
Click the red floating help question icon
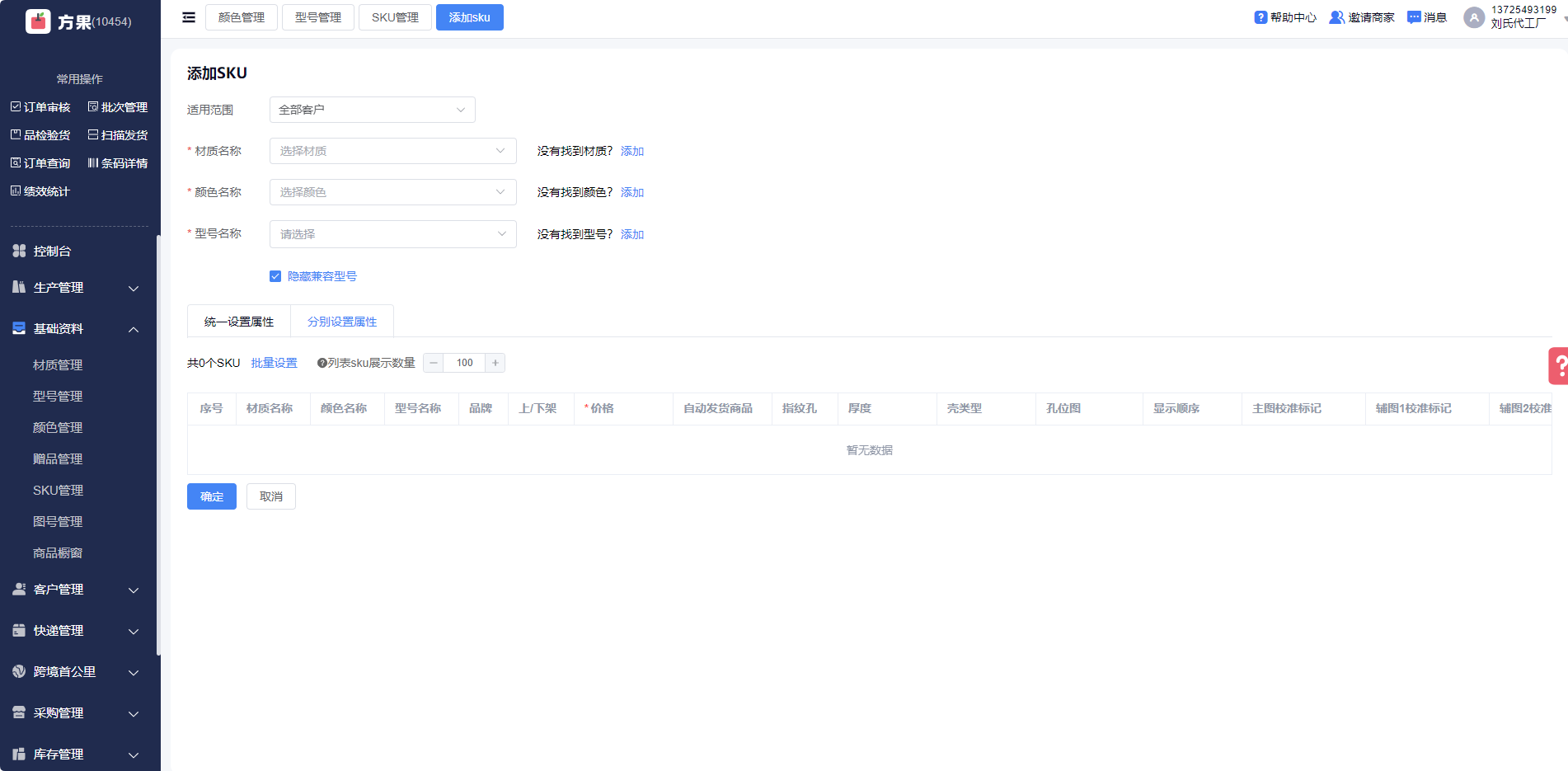point(1559,366)
